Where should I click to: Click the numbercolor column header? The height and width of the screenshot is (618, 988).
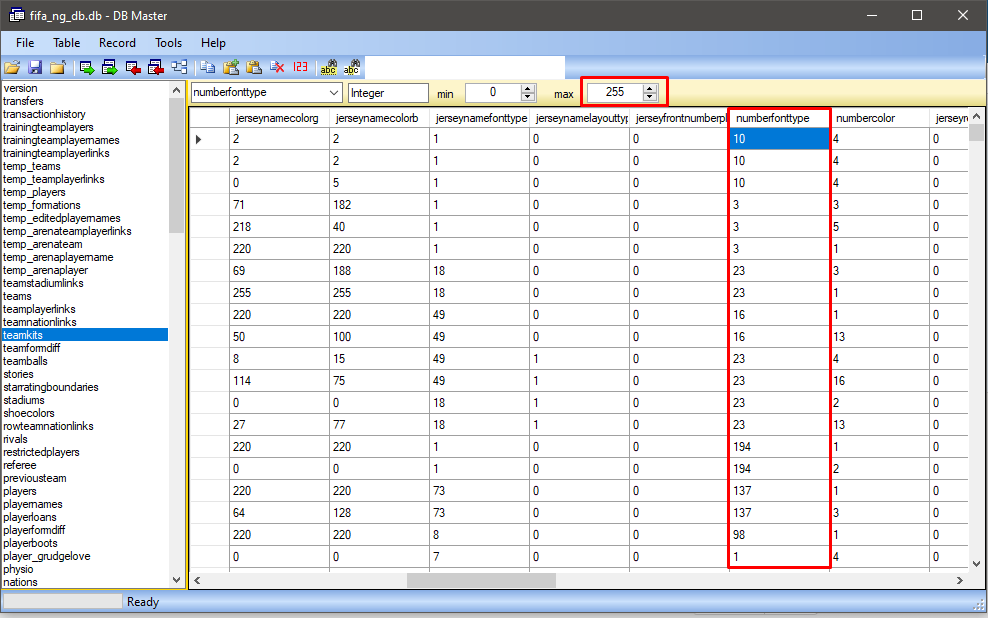pos(880,118)
